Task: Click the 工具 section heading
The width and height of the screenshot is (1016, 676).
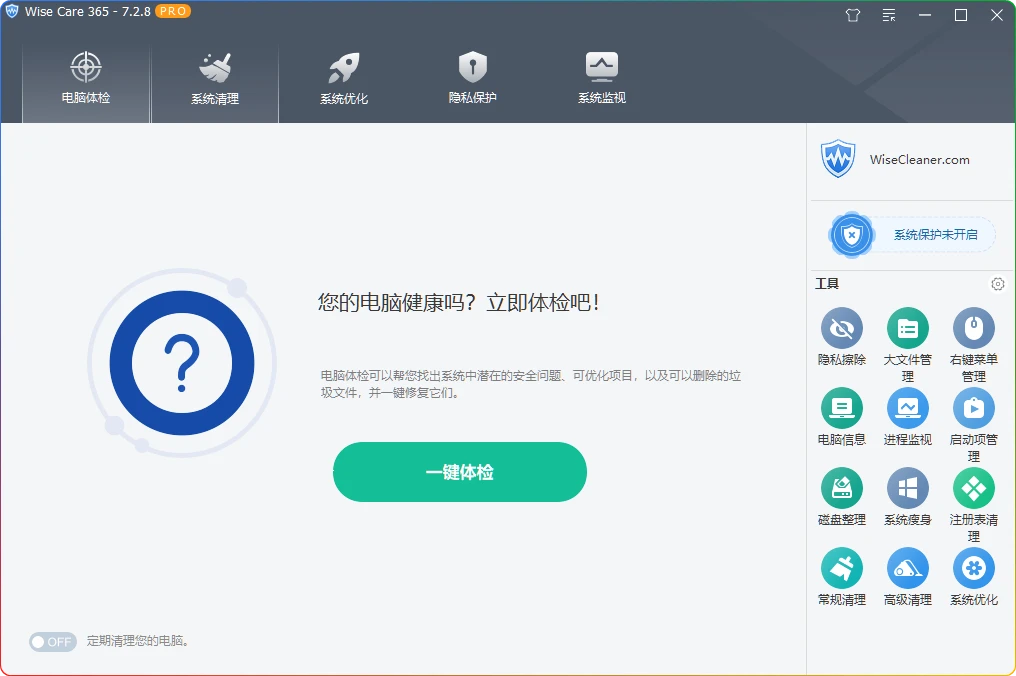Action: (x=827, y=284)
